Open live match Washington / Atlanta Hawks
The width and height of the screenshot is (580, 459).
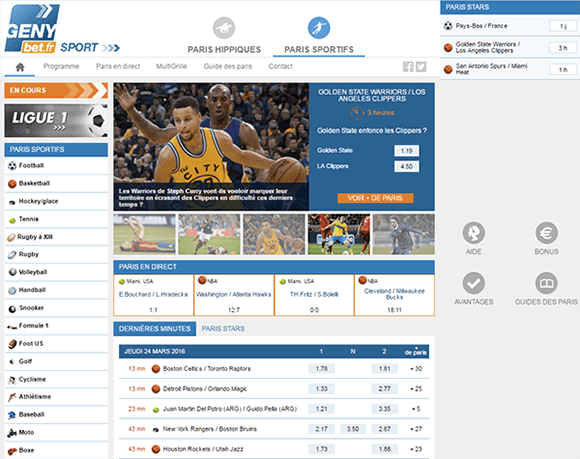click(x=234, y=295)
